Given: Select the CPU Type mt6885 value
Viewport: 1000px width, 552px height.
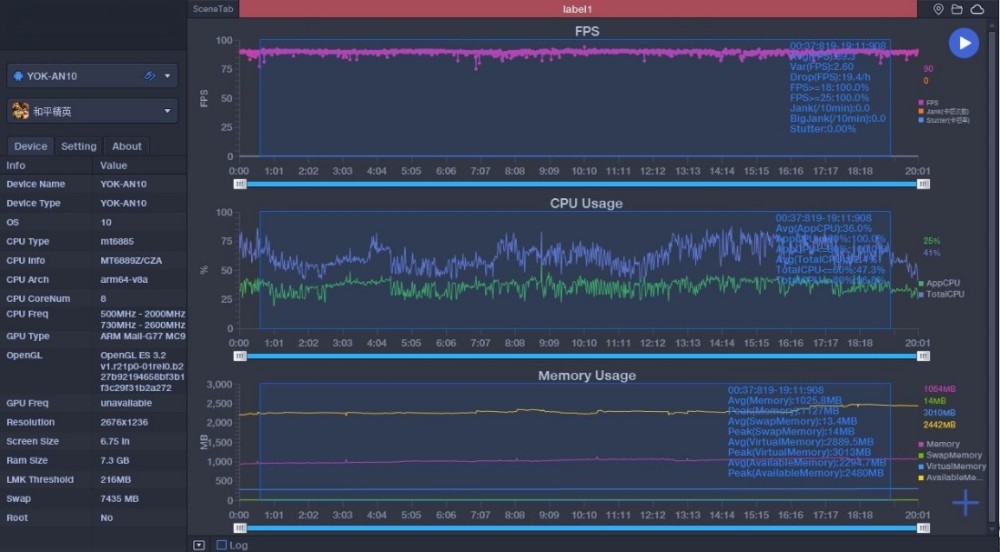Looking at the screenshot, I should point(117,242).
